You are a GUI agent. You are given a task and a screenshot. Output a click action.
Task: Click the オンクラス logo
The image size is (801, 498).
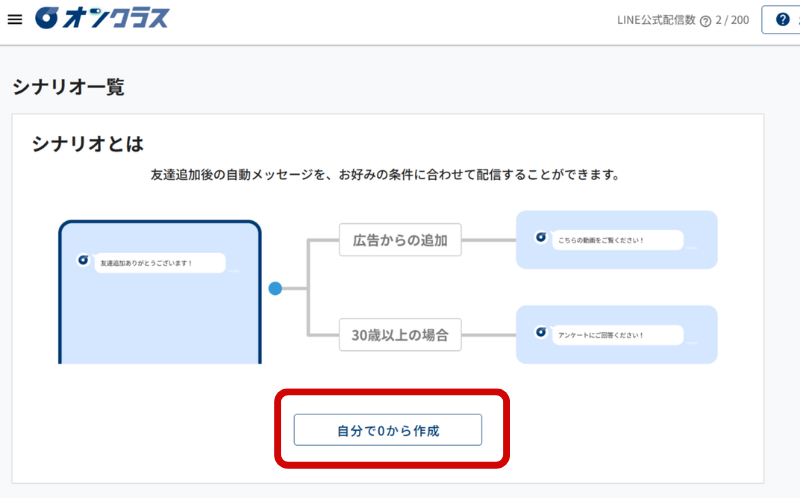[102, 19]
